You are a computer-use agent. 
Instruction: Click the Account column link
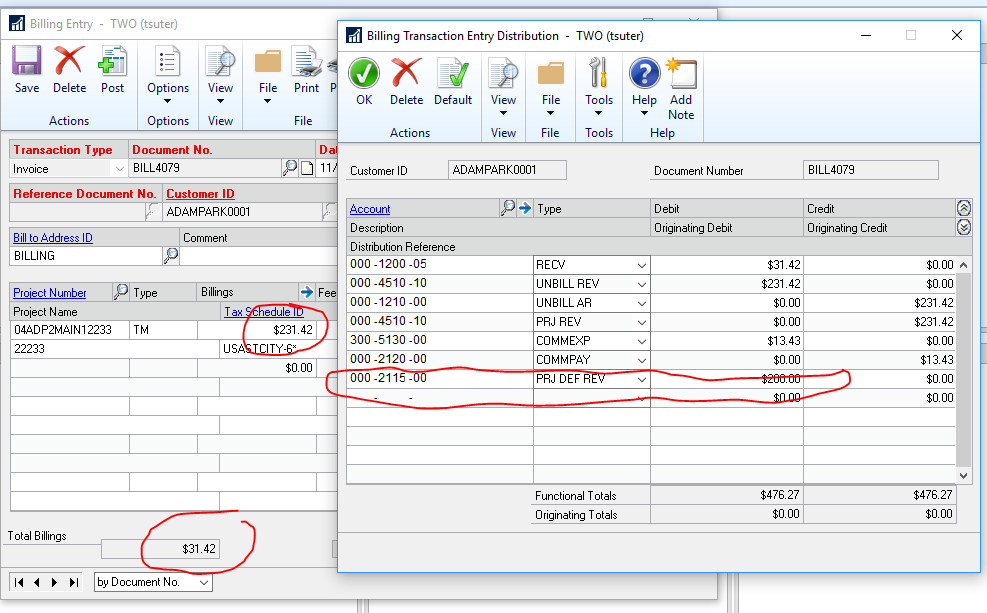[370, 209]
